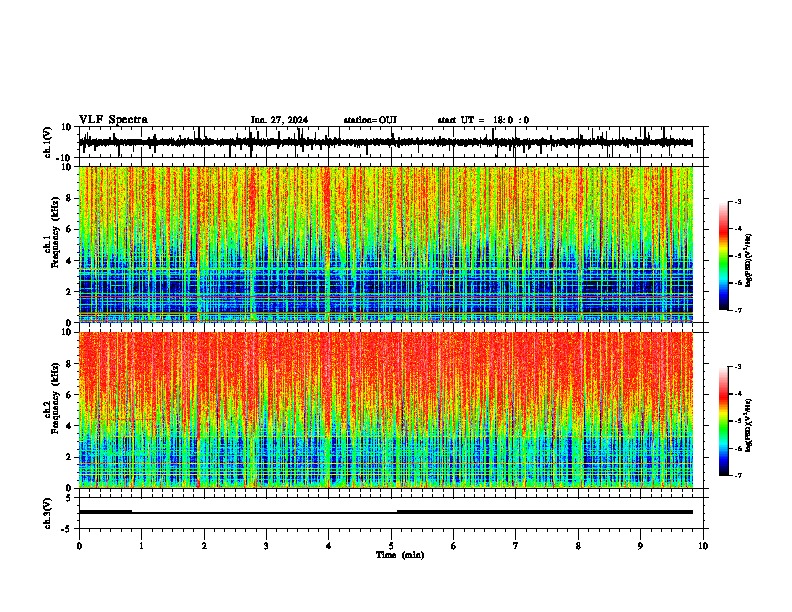The width and height of the screenshot is (792, 612).
Task: Click the ch.2 spectrogram color scale bar
Action: (x=723, y=421)
